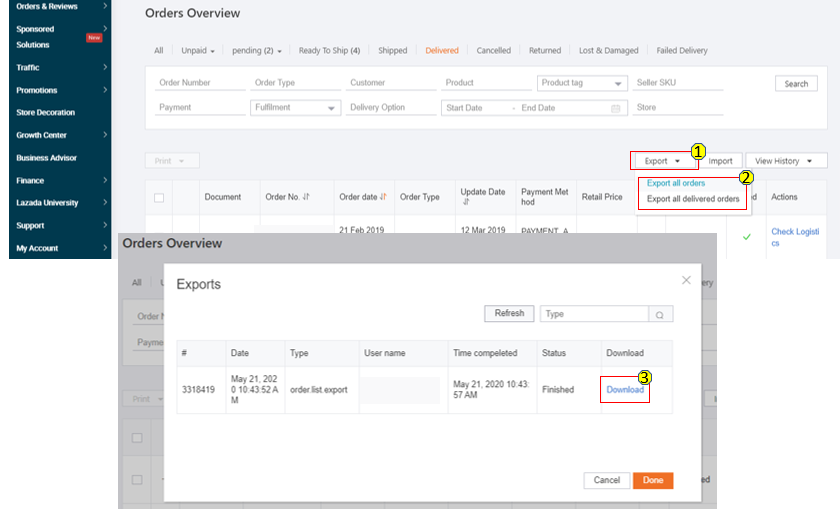Image resolution: width=840 pixels, height=510 pixels.
Task: Switch to Ready To Ship (4) tab
Action: tap(329, 50)
